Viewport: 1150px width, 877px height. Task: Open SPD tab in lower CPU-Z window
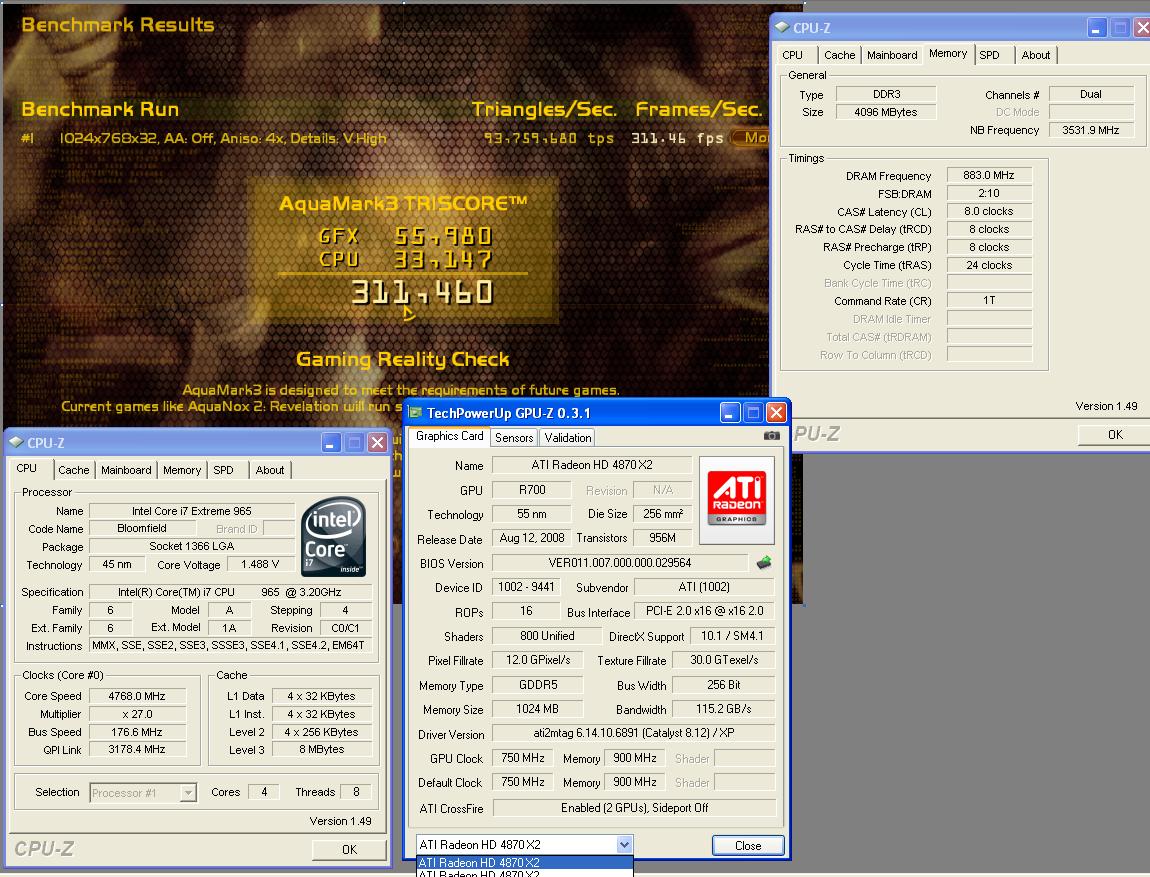pyautogui.click(x=224, y=470)
